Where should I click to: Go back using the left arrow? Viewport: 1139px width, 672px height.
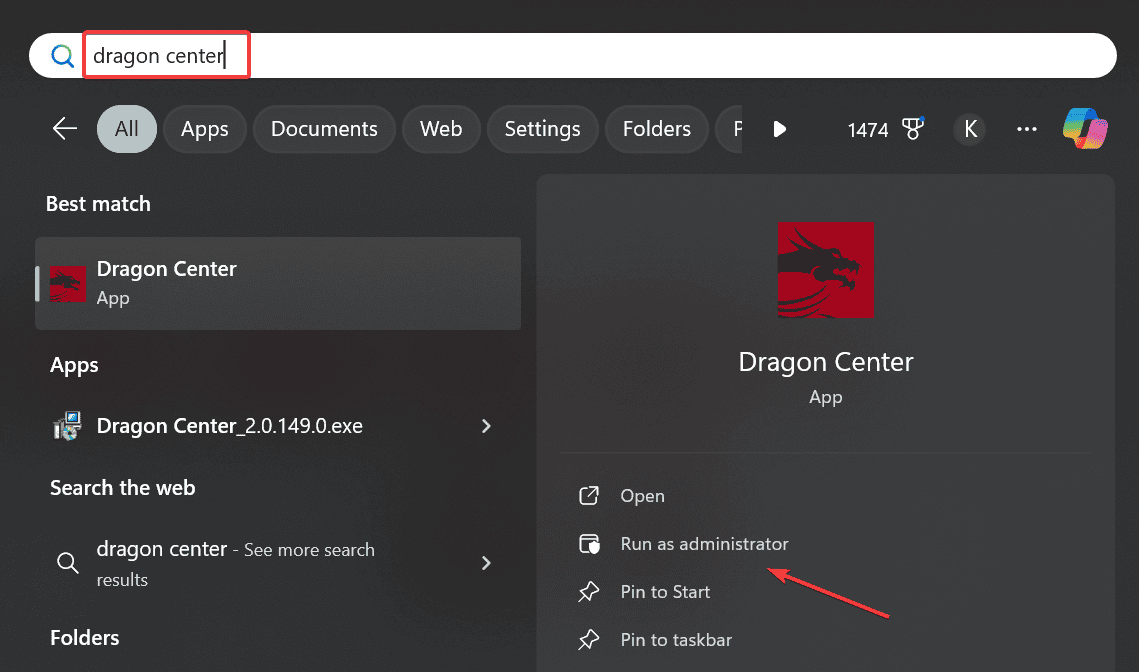tap(65, 129)
